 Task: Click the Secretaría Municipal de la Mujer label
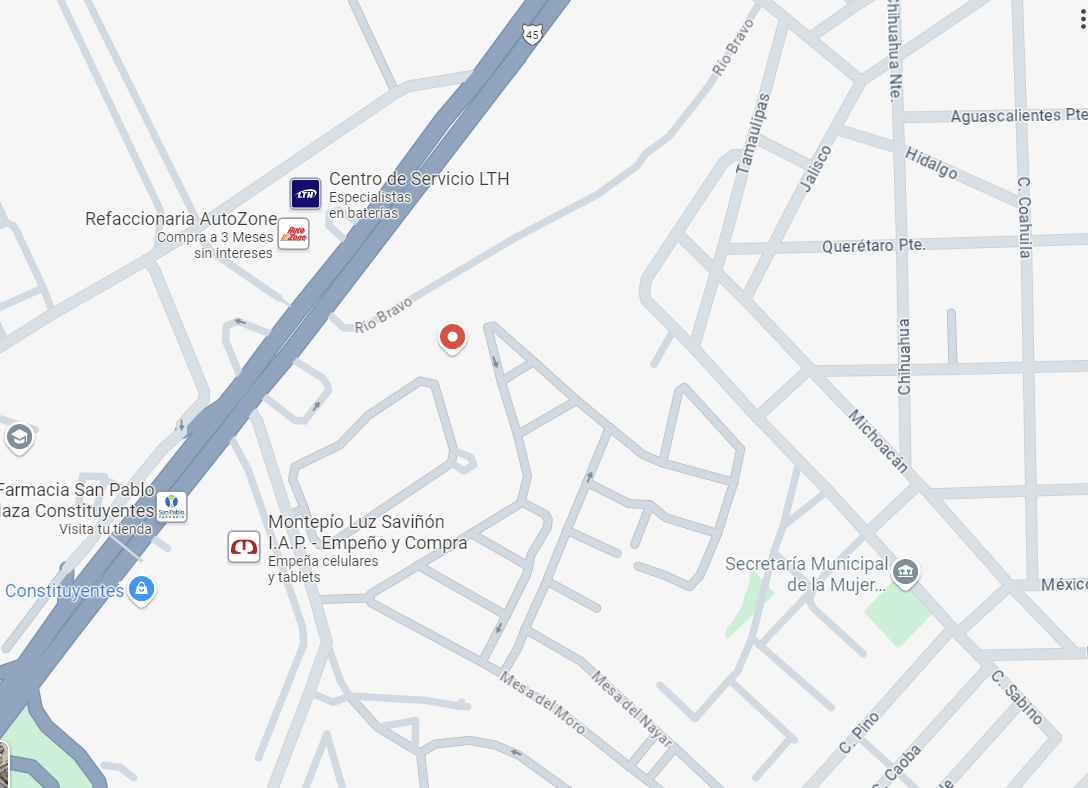pyautogui.click(x=806, y=574)
